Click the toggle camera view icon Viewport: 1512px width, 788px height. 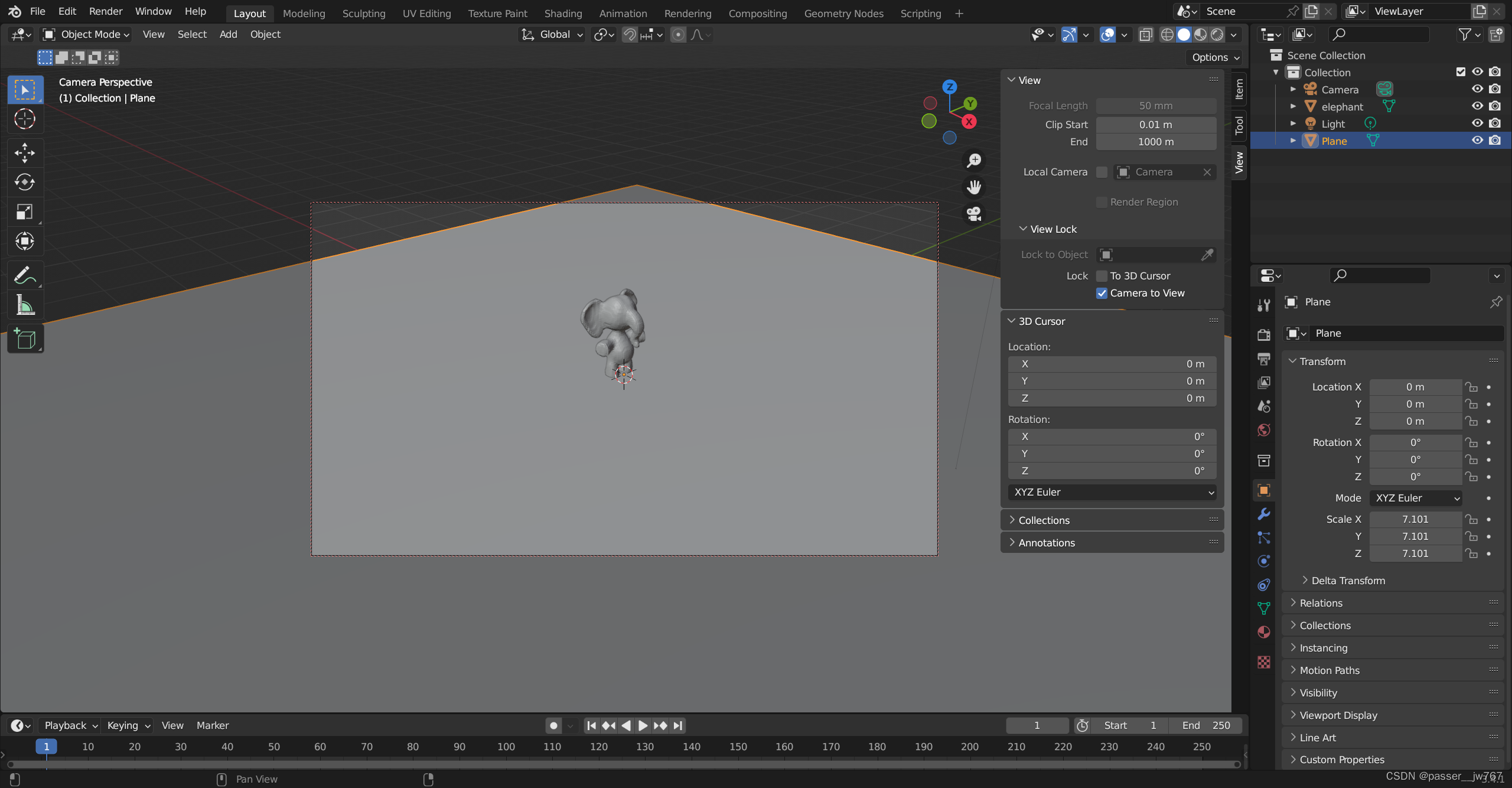coord(973,213)
